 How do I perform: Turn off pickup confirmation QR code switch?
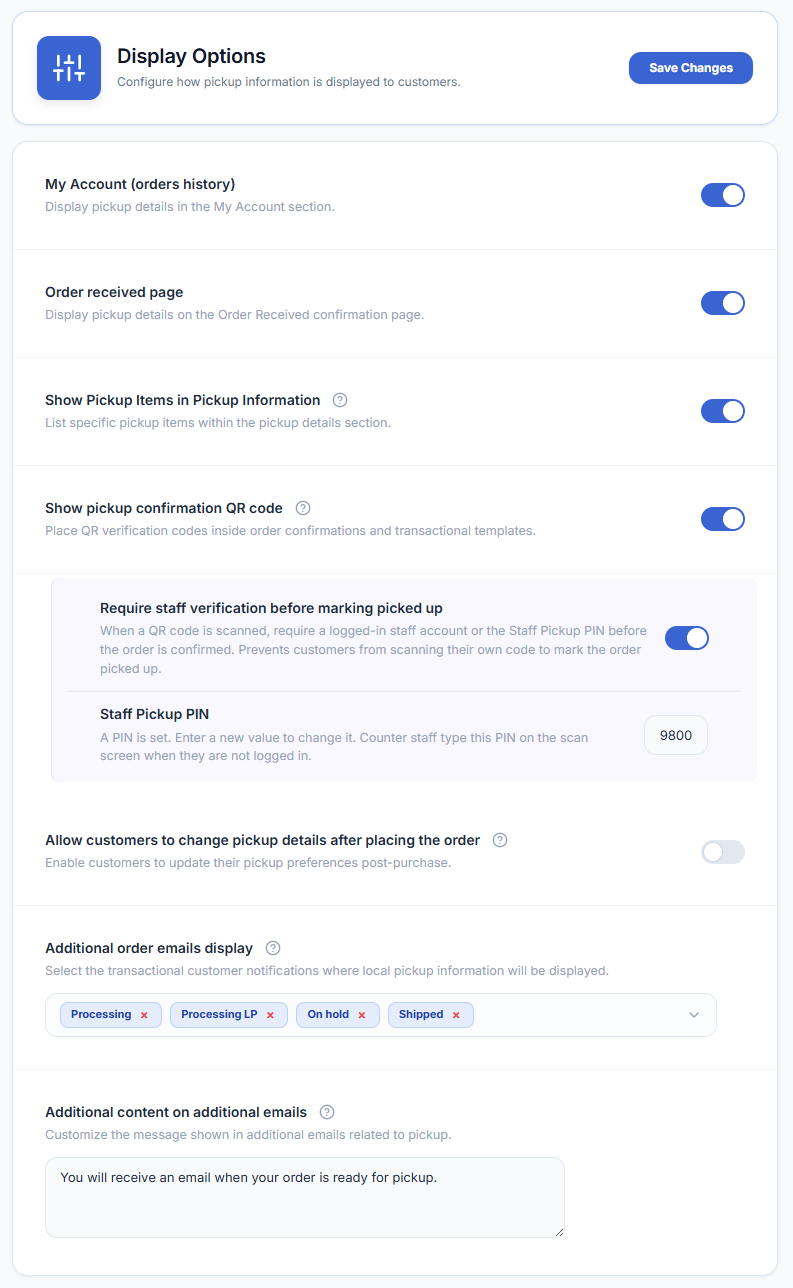(x=723, y=519)
